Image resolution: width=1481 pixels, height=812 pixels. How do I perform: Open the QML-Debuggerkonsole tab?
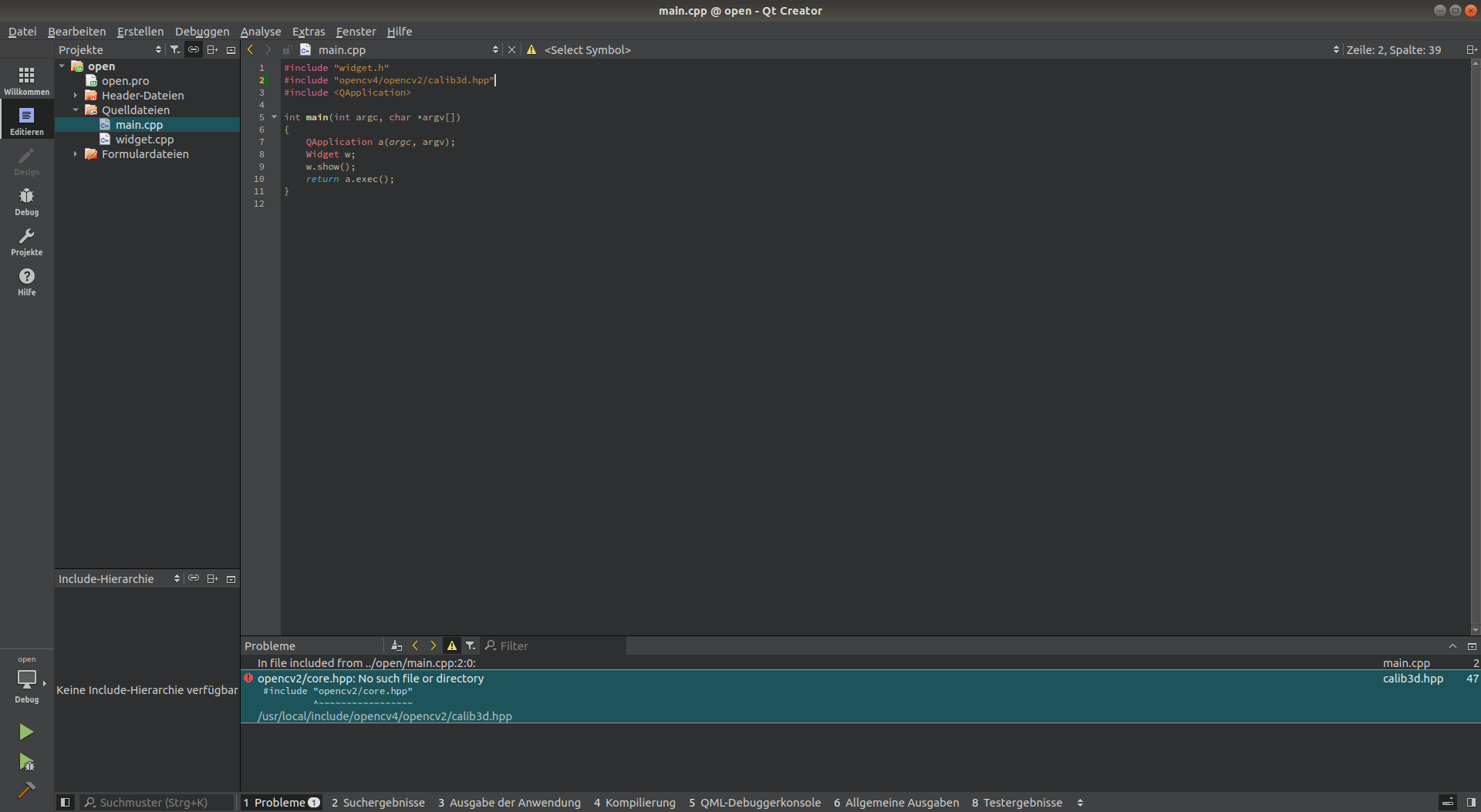coord(754,802)
